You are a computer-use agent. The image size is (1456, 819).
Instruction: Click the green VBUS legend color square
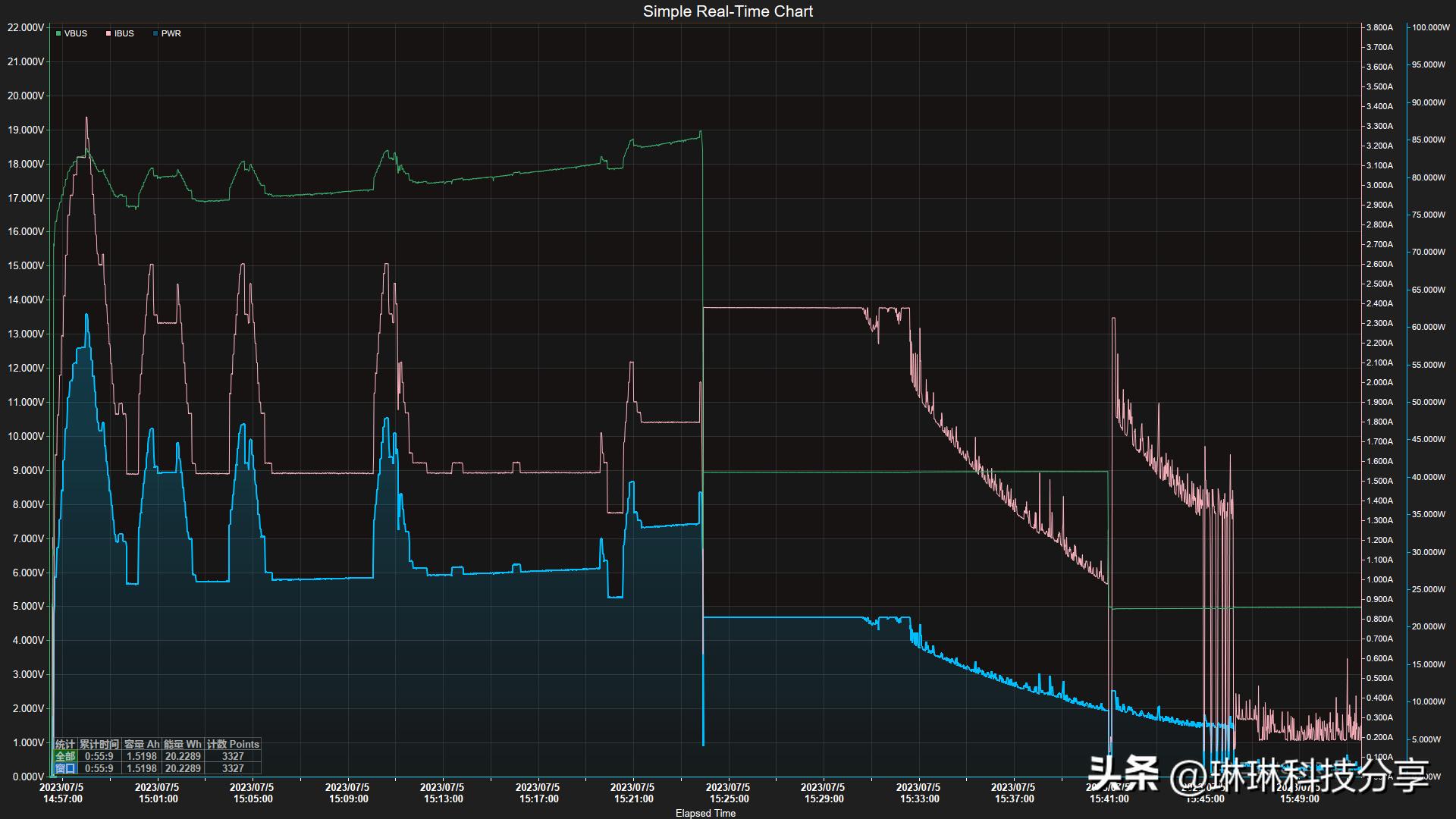point(58,33)
